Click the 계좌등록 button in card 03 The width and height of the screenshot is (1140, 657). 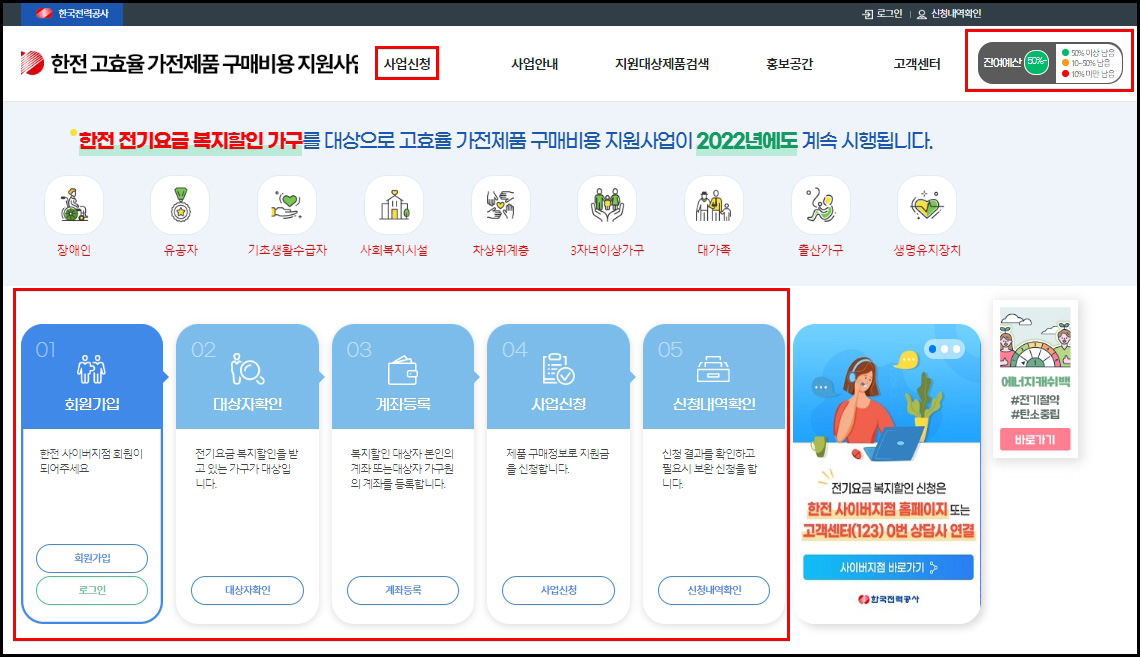tap(403, 590)
